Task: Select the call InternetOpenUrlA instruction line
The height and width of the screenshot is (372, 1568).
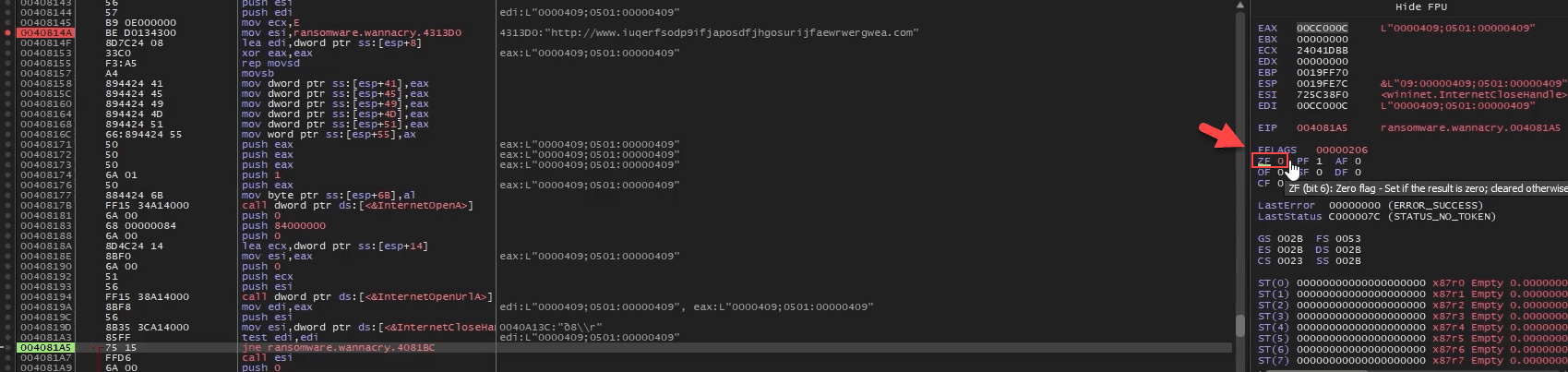Action: [x=366, y=297]
